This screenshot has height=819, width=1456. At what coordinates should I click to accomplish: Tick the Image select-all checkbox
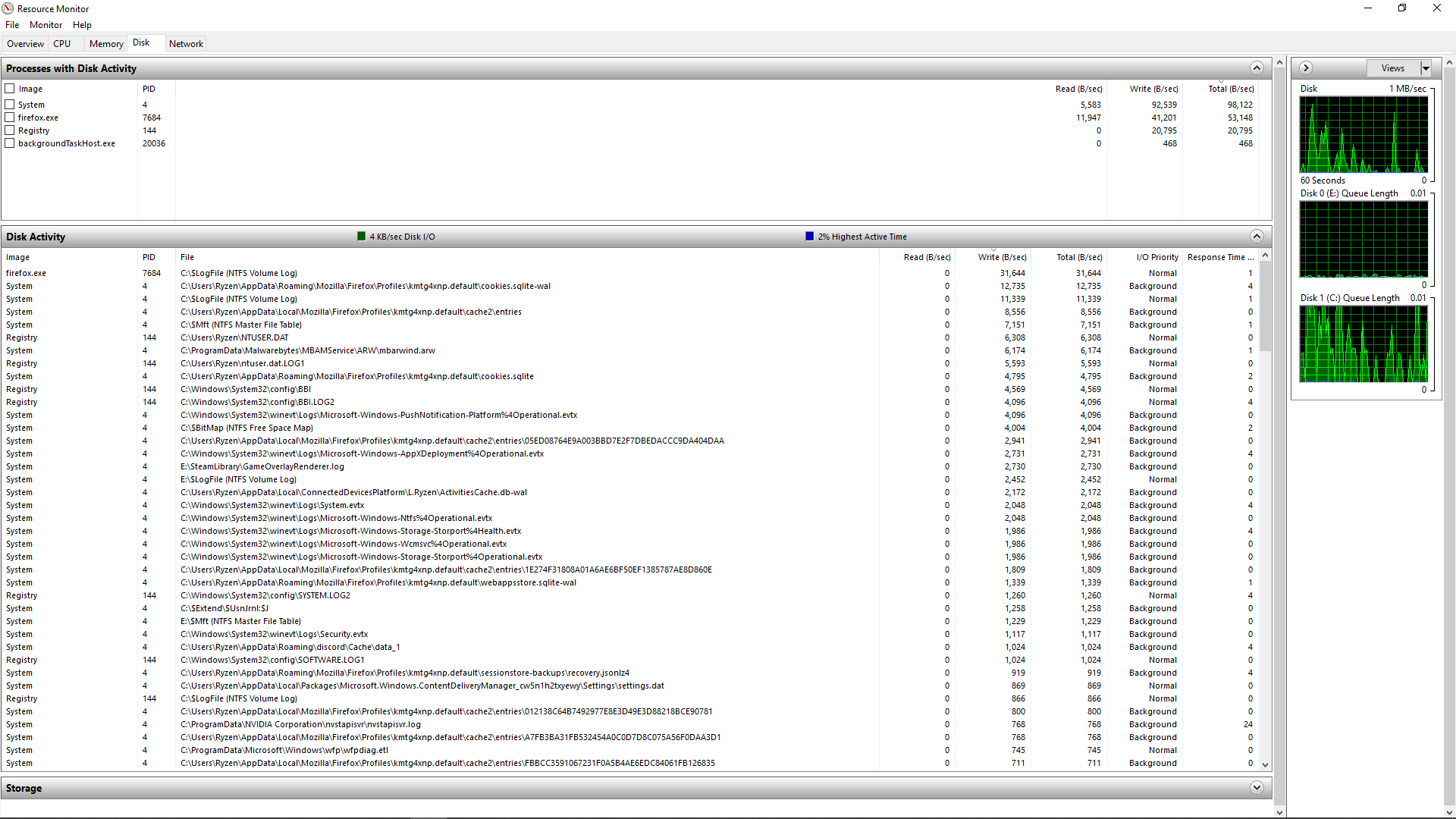click(10, 89)
